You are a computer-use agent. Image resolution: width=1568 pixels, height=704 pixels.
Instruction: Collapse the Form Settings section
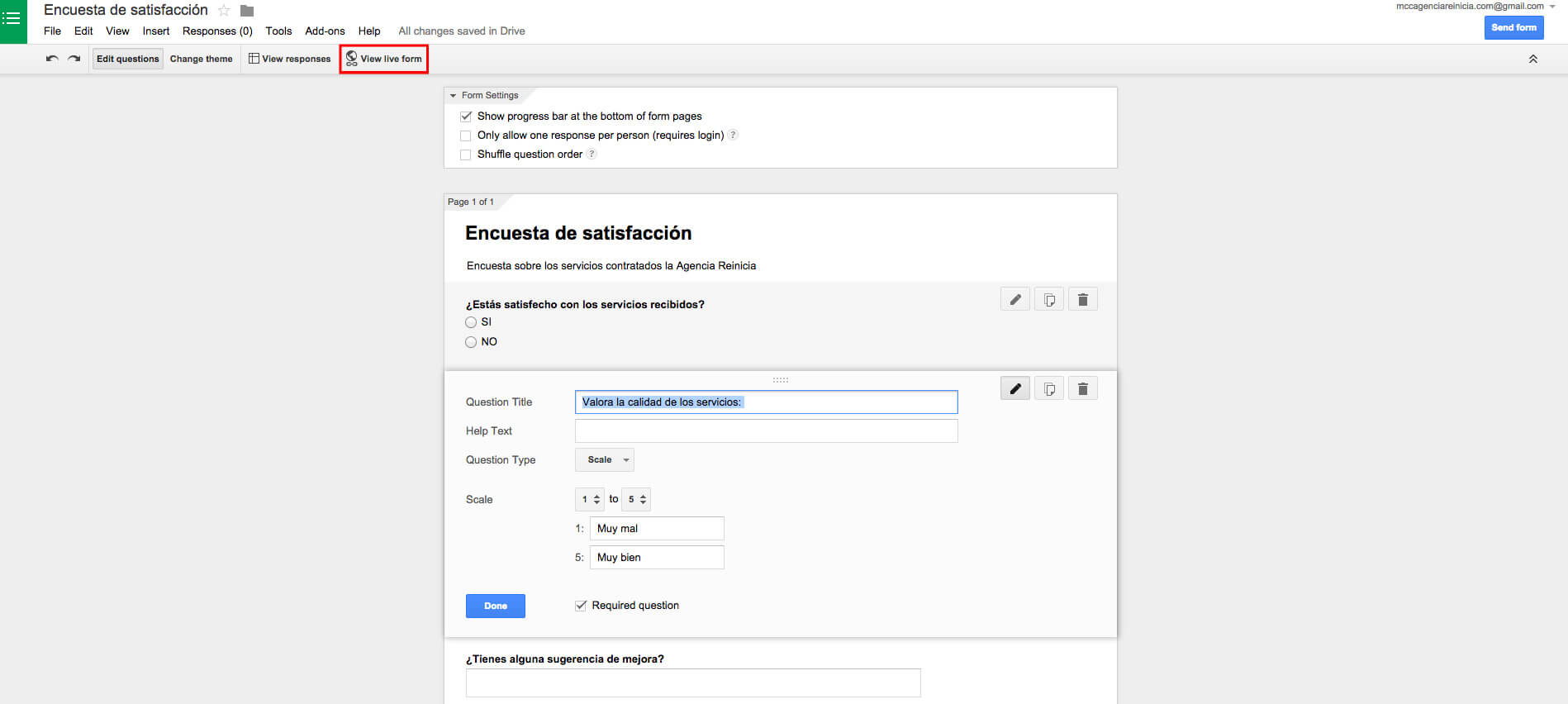(453, 96)
